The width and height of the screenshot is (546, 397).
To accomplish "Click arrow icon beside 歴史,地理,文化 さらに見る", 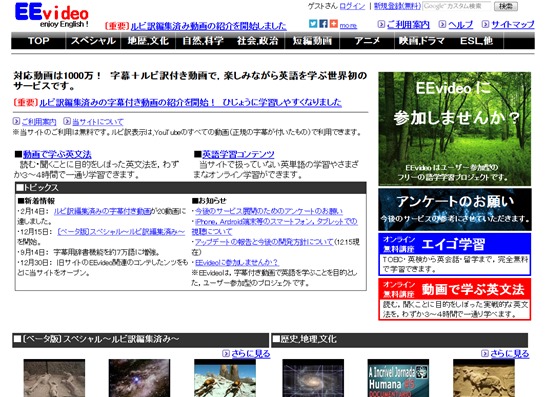I will 485,353.
